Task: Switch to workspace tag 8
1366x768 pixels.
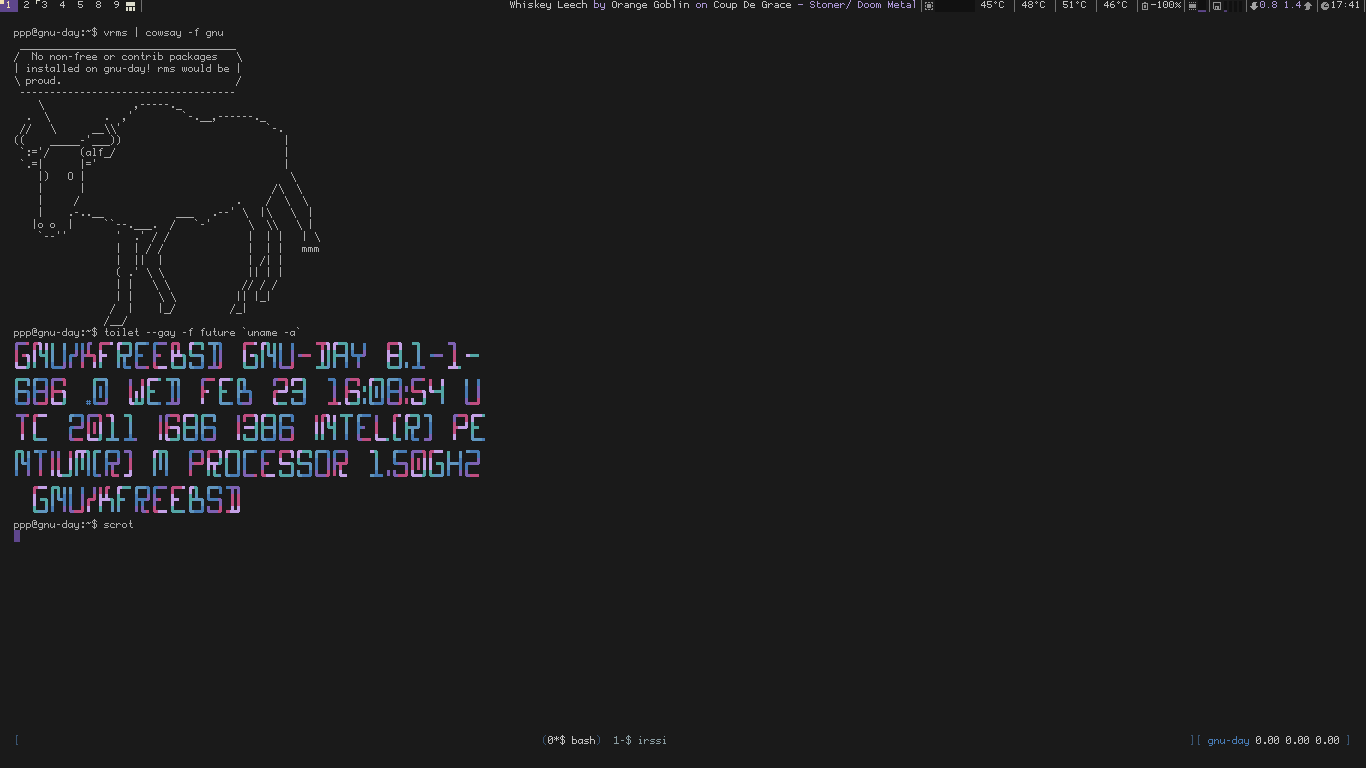Action: [98, 5]
